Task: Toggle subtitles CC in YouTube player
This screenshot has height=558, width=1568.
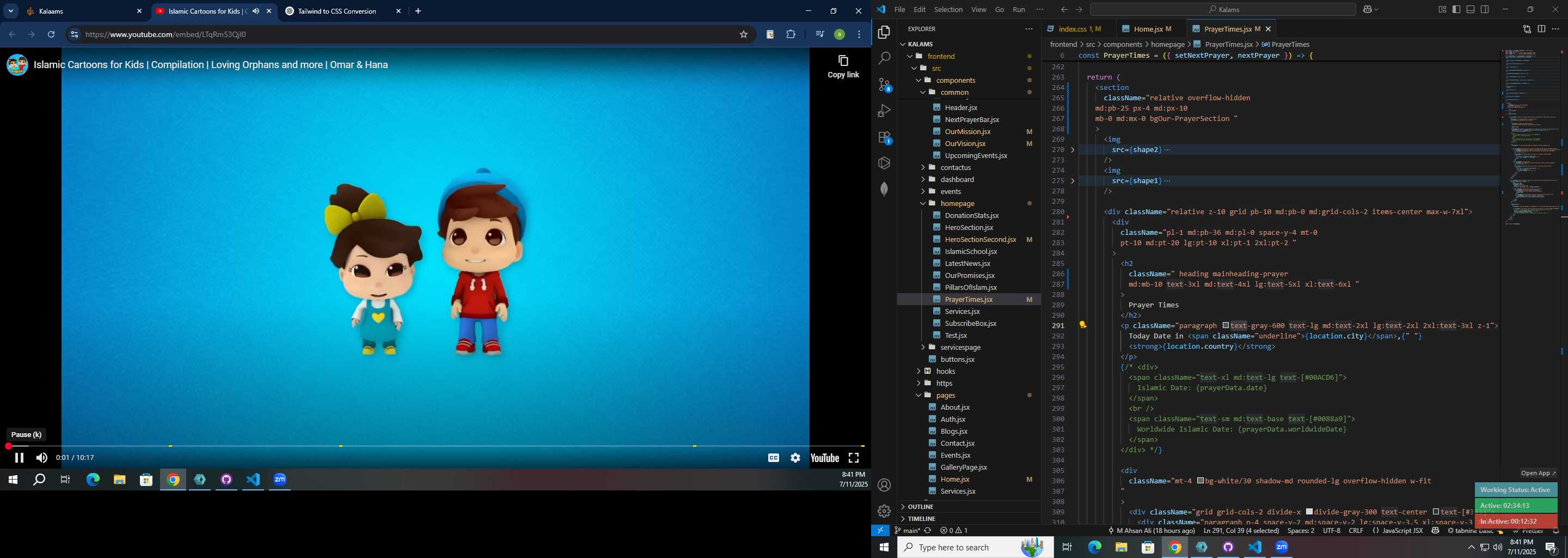Action: click(774, 458)
